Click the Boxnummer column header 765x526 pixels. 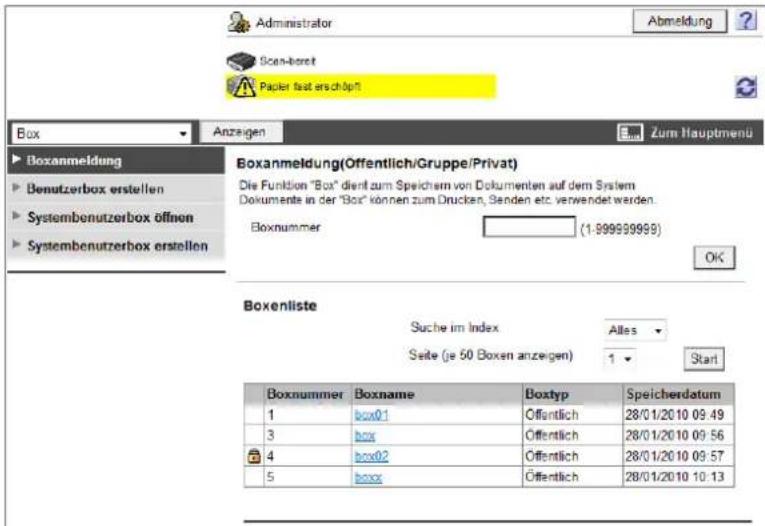point(305,394)
